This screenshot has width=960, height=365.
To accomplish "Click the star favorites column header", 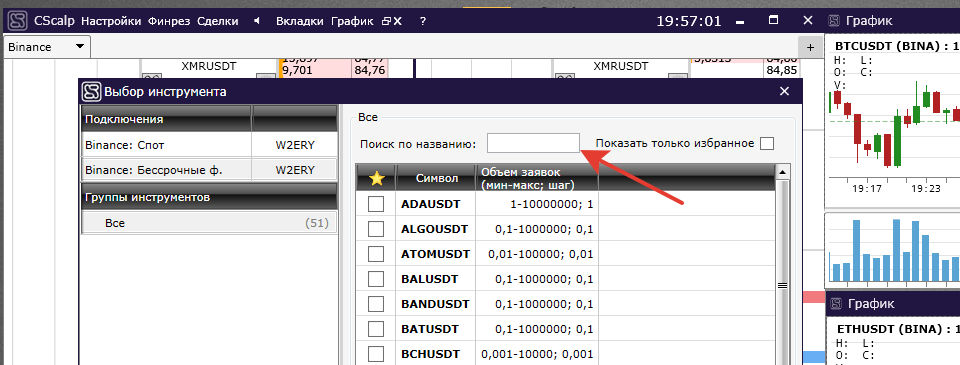I will pos(376,178).
